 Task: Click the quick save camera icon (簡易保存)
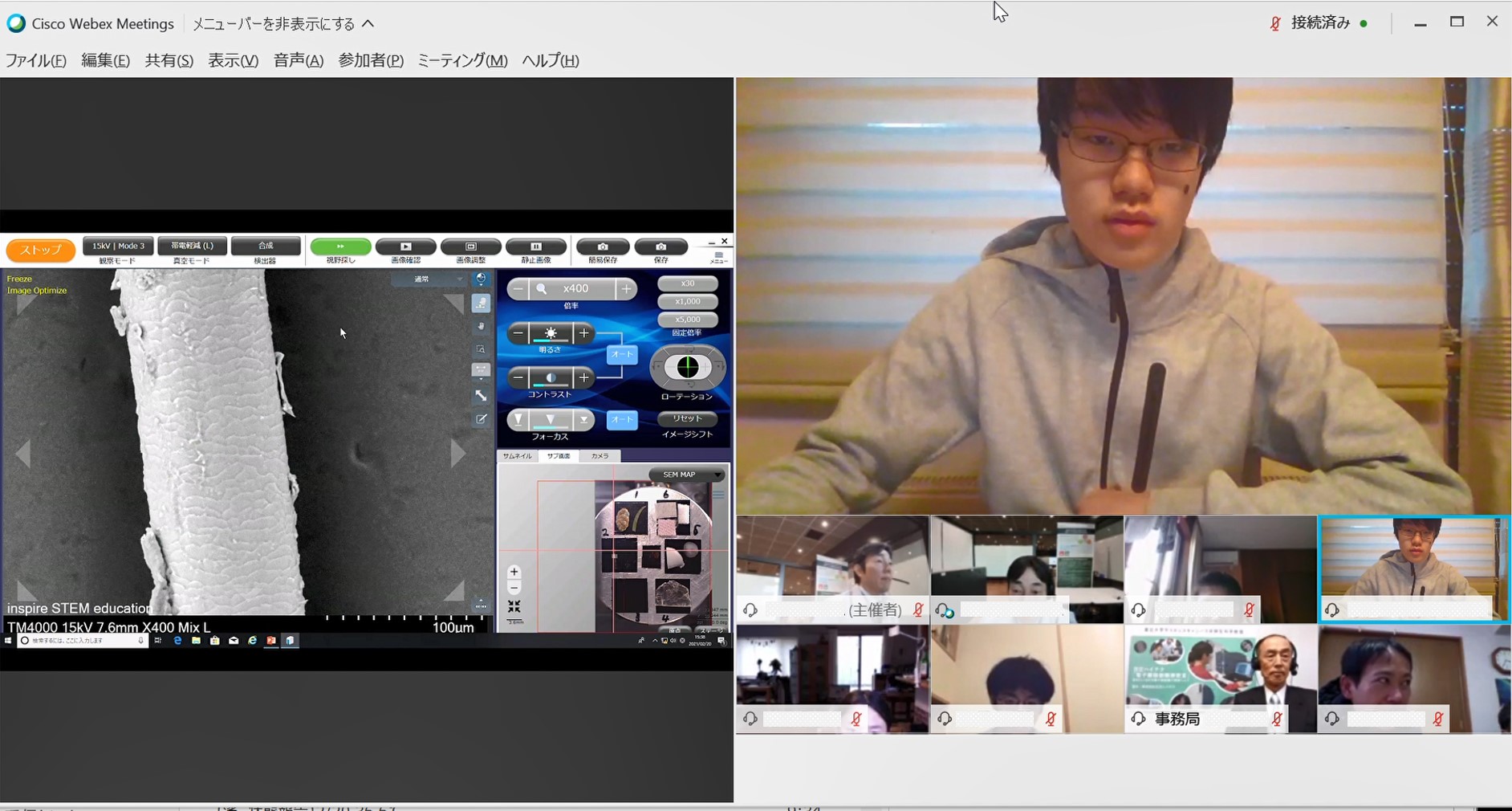point(602,247)
